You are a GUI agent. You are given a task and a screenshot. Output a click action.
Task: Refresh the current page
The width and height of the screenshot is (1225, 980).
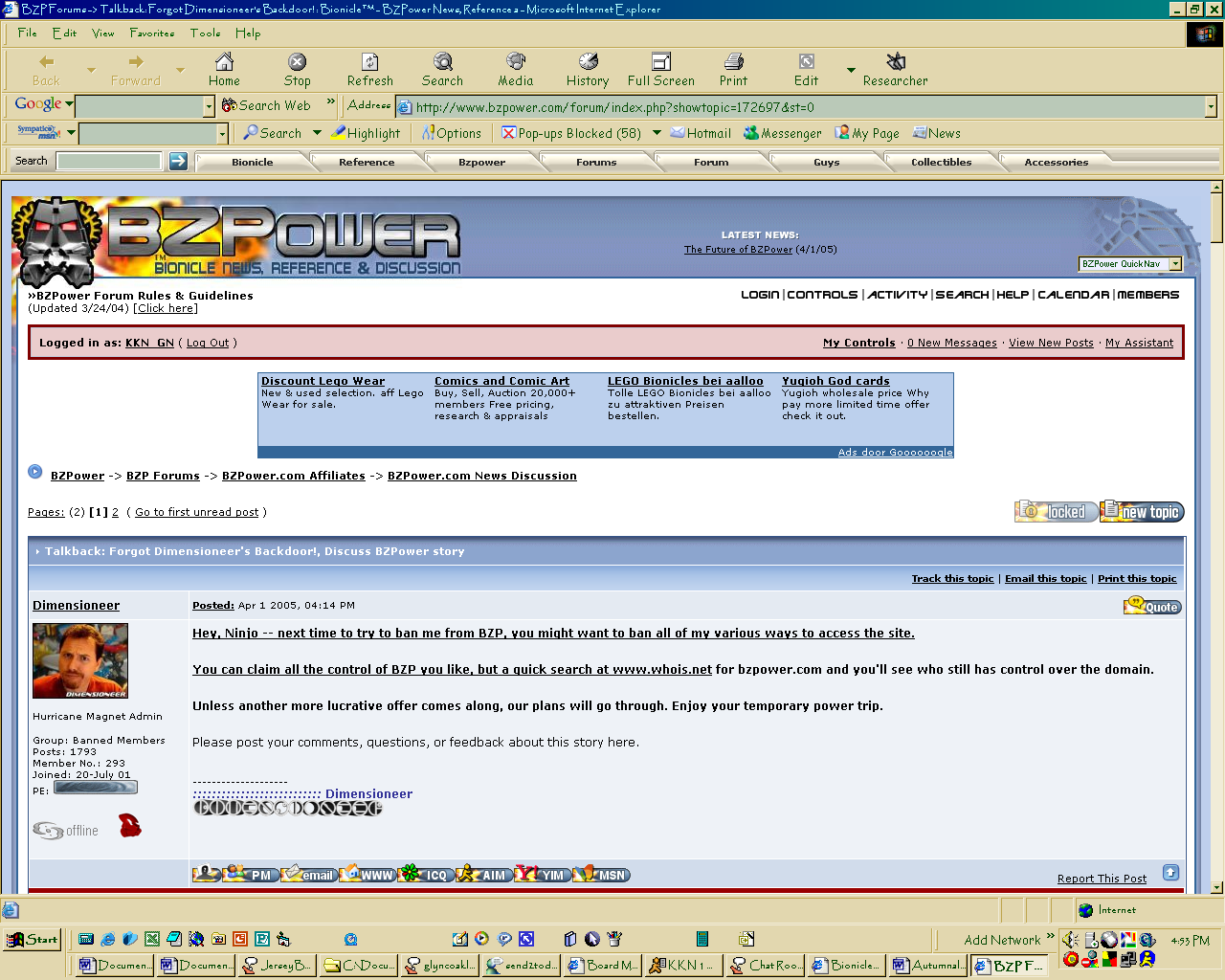370,71
